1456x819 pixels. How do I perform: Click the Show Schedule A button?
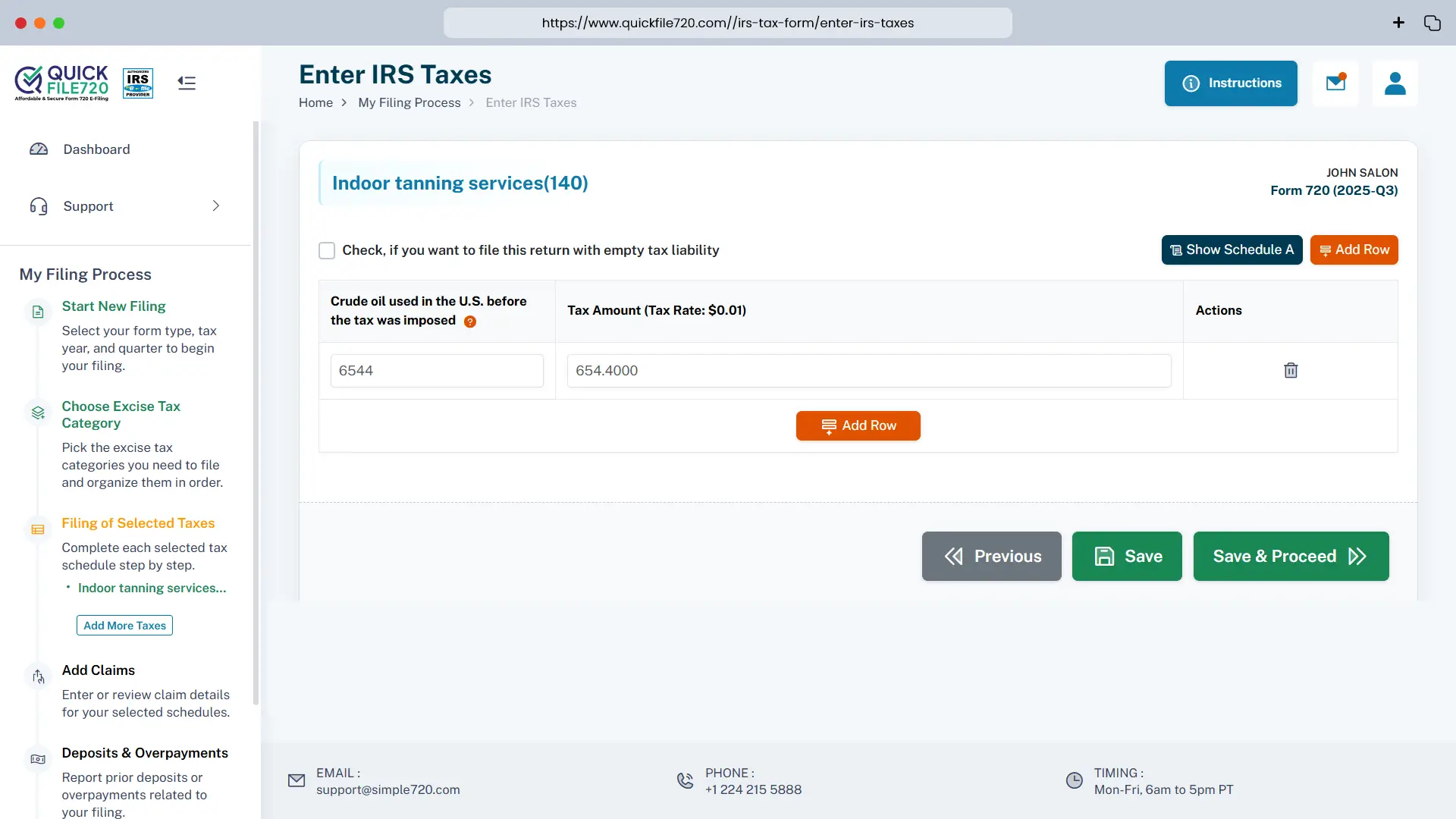coord(1232,249)
